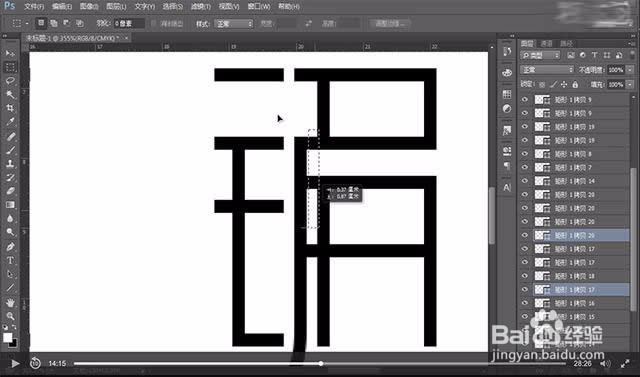The image size is (640, 377).
Task: Toggle the video volume speaker
Action: (x=605, y=363)
